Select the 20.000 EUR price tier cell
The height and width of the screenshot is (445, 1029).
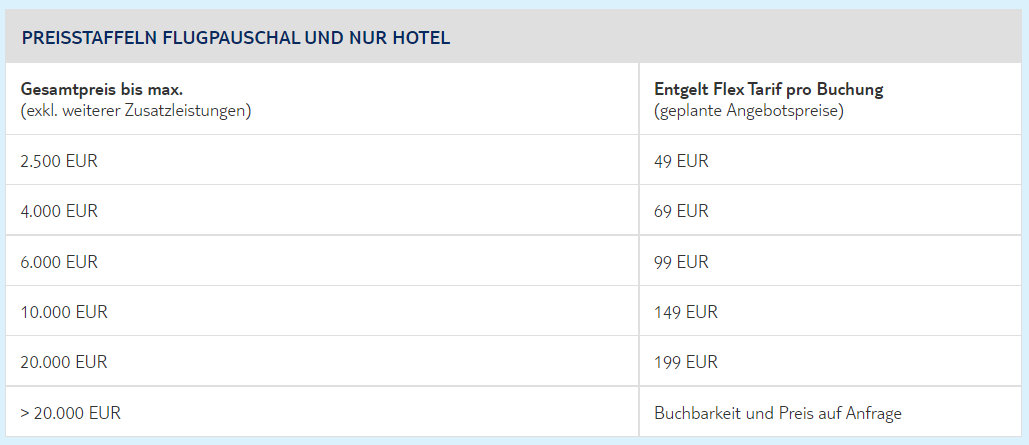tap(64, 361)
